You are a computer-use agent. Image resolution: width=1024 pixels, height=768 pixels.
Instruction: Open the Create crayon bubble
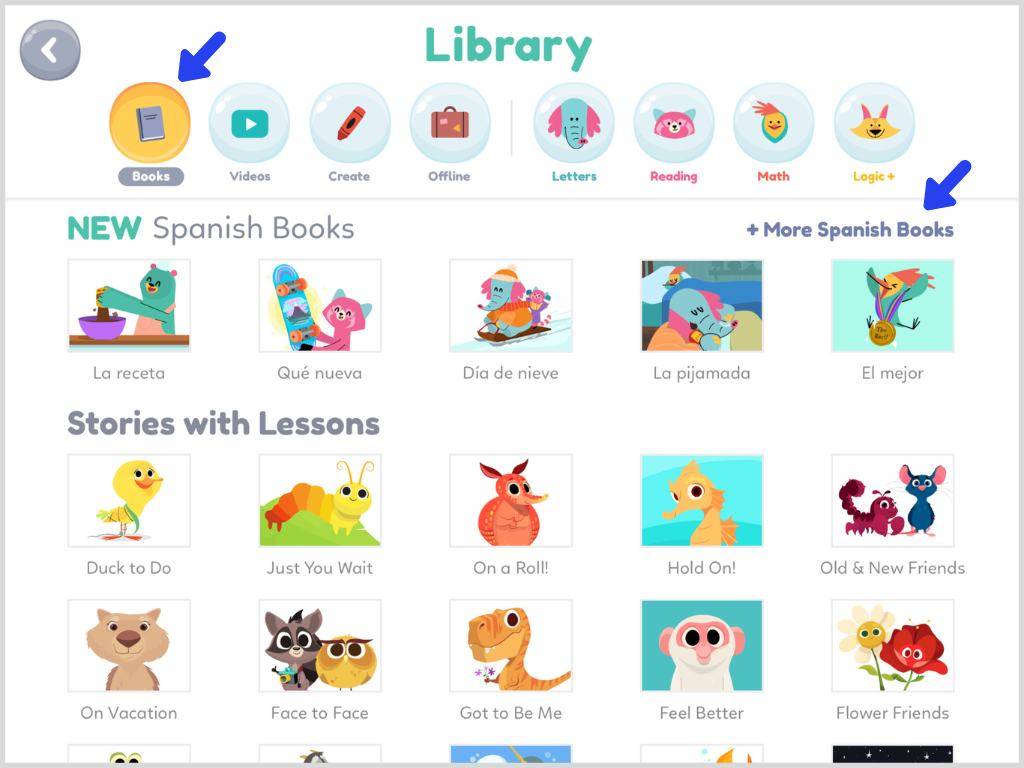tap(350, 123)
